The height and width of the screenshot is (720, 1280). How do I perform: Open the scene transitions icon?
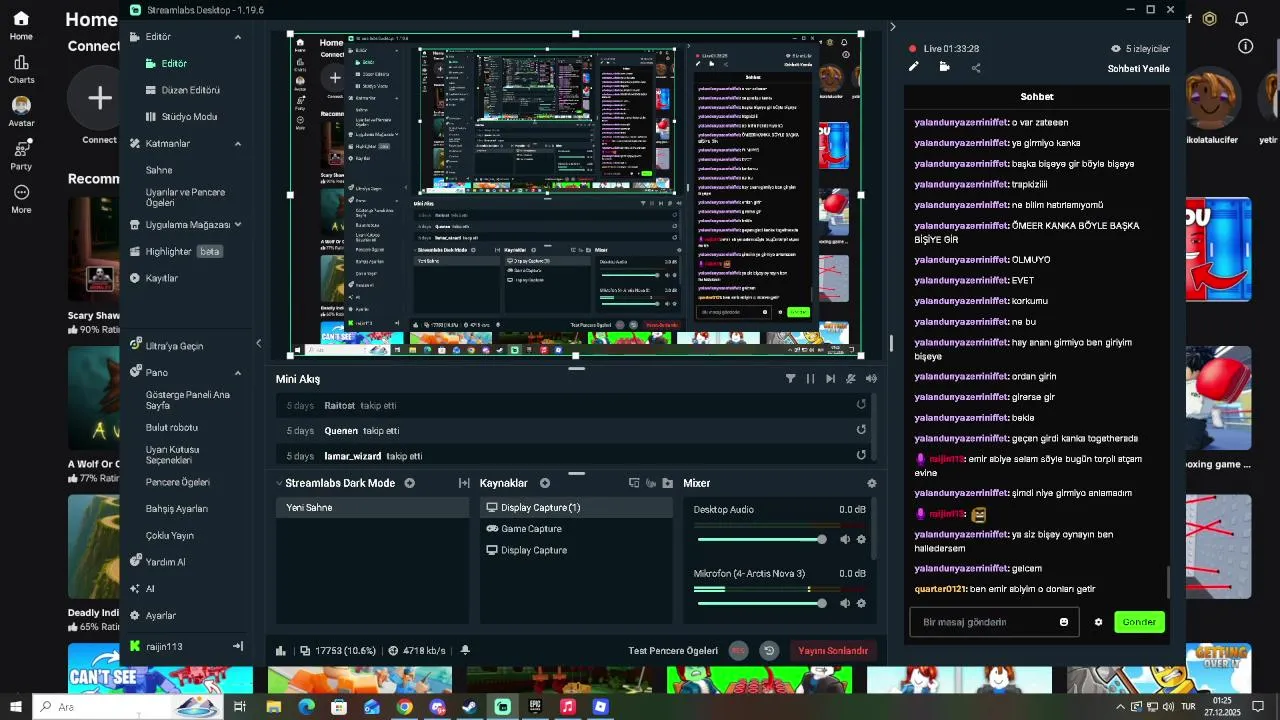464,483
